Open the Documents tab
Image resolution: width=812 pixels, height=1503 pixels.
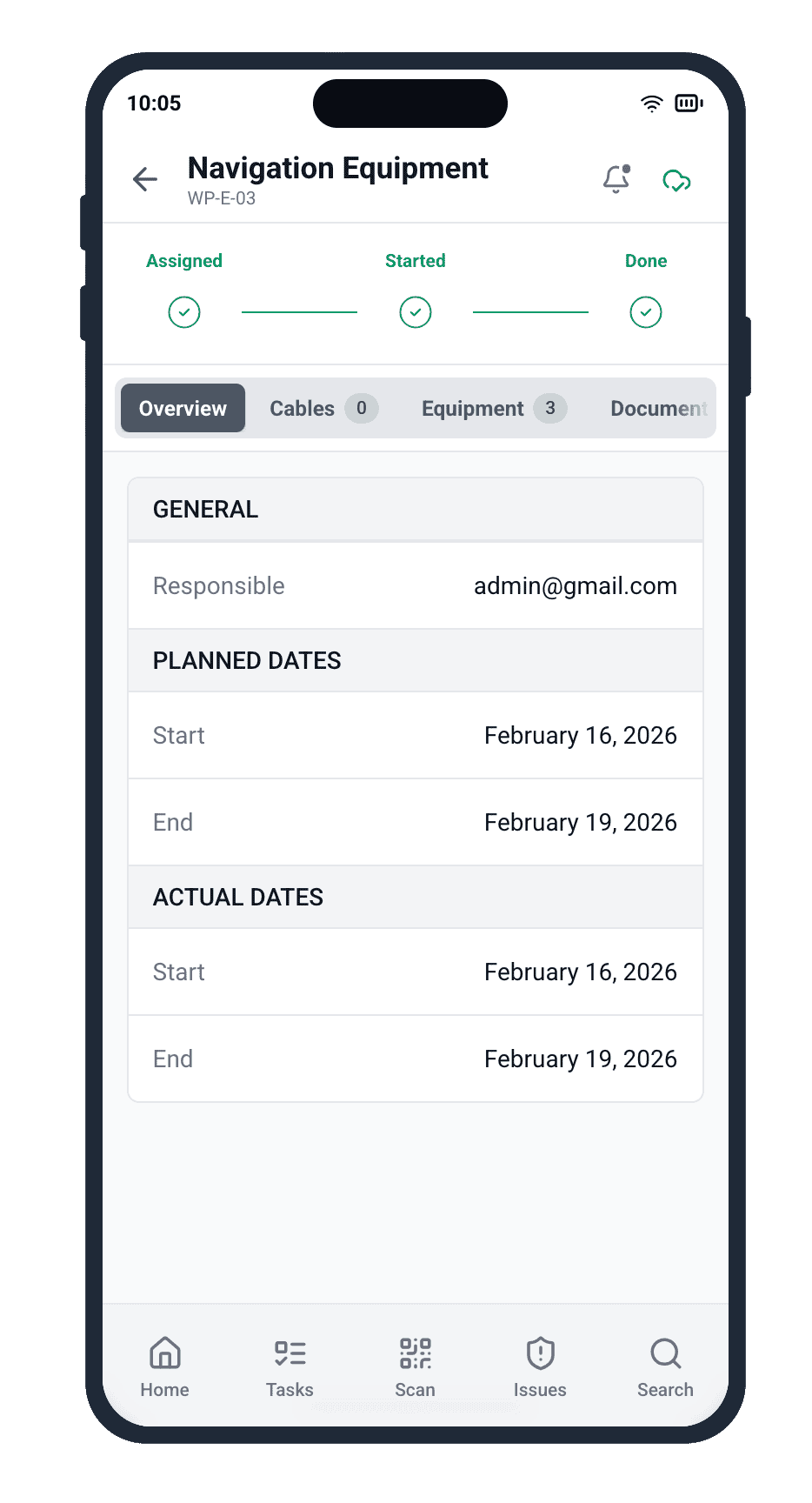(x=658, y=408)
